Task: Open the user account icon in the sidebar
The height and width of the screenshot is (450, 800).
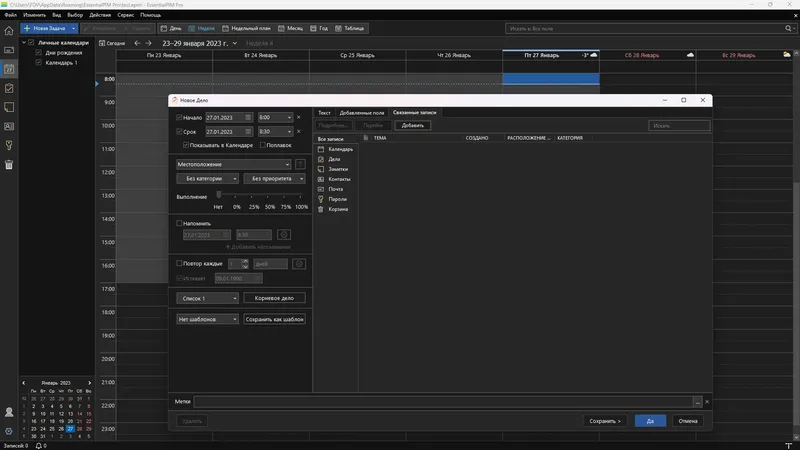Action: [9, 412]
